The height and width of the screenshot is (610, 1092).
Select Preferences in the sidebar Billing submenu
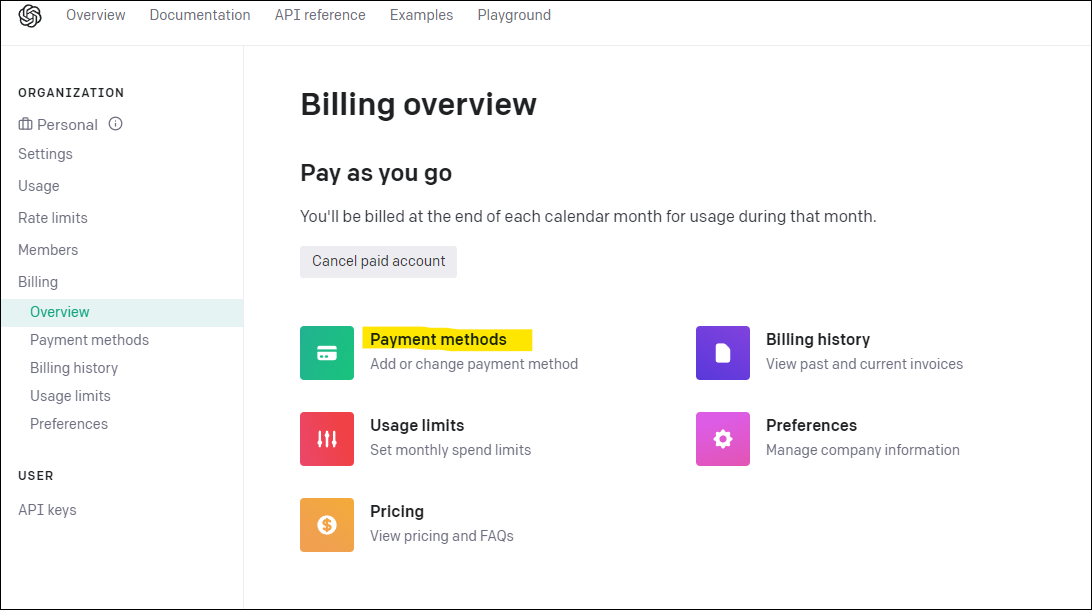[69, 424]
